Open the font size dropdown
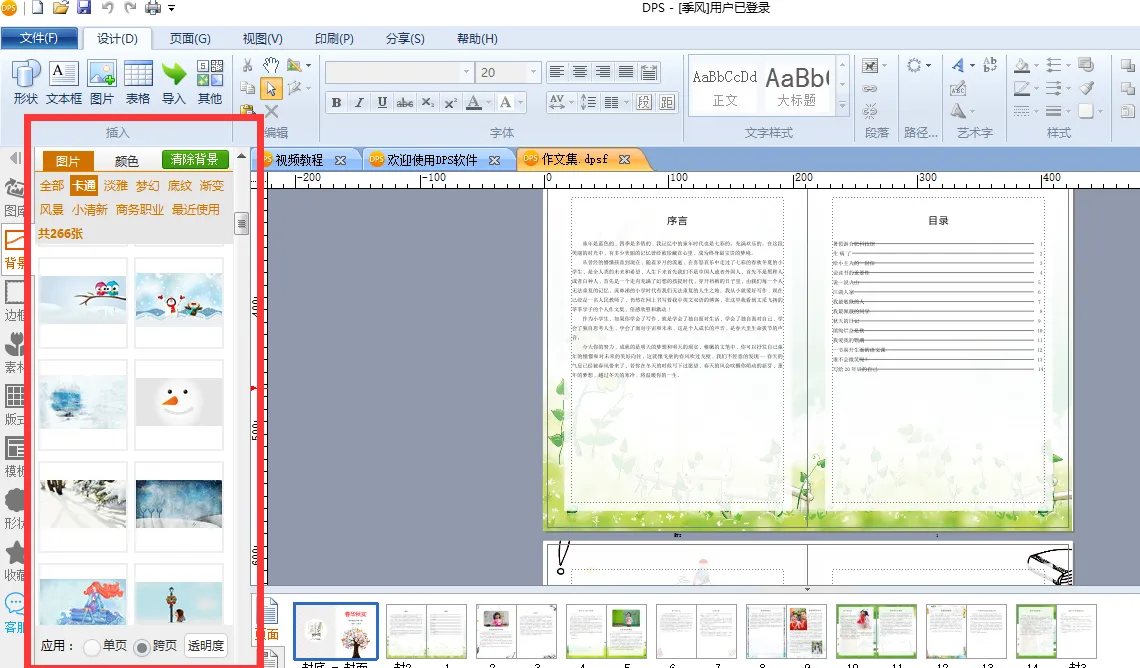The height and width of the screenshot is (668, 1140). [533, 73]
